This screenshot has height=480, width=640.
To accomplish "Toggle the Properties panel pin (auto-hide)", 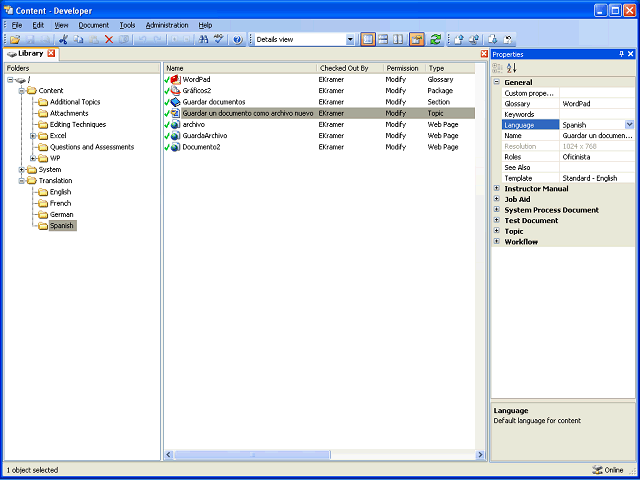I will coord(622,54).
